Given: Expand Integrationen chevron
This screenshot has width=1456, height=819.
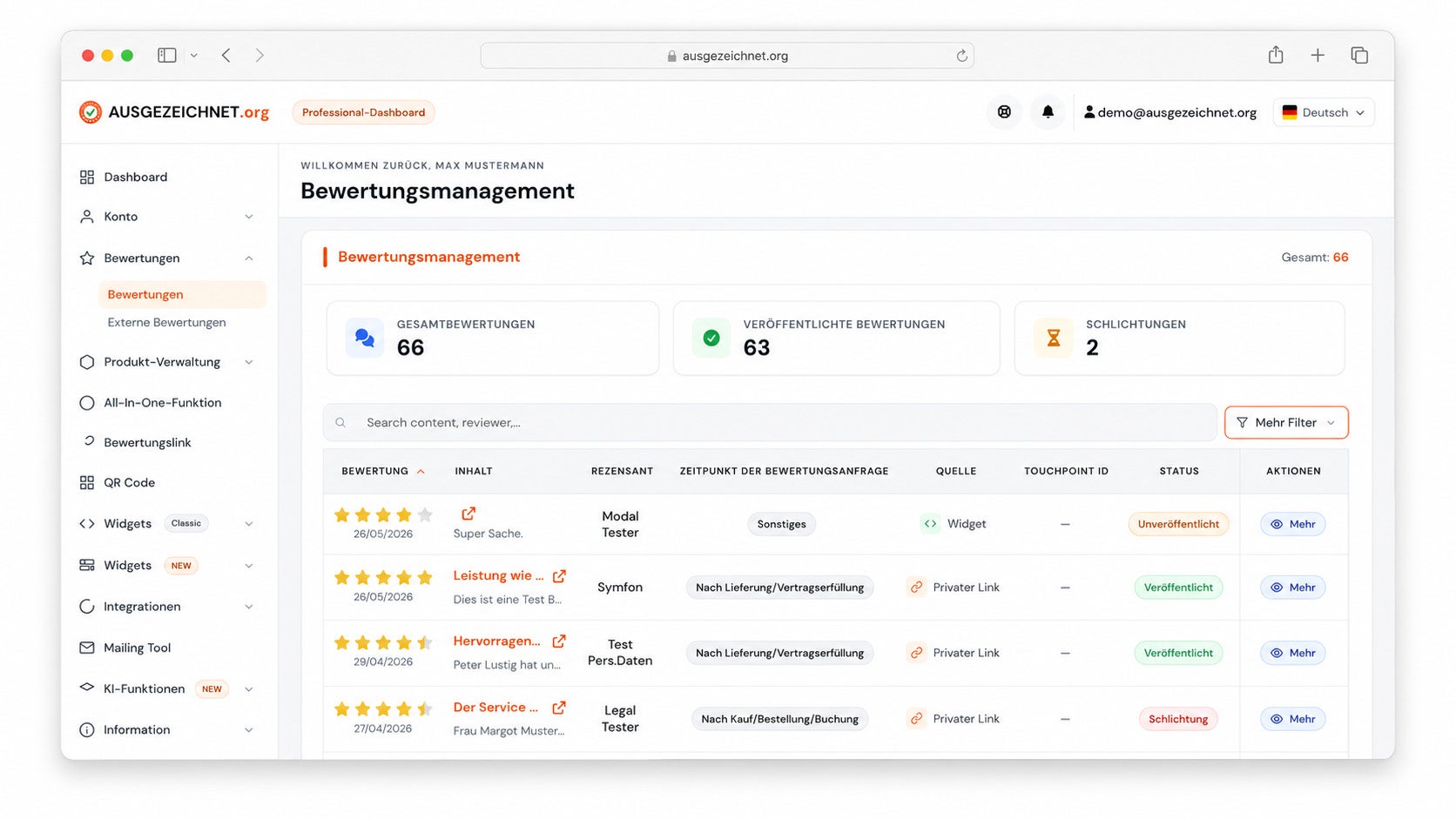Looking at the screenshot, I should 248,607.
